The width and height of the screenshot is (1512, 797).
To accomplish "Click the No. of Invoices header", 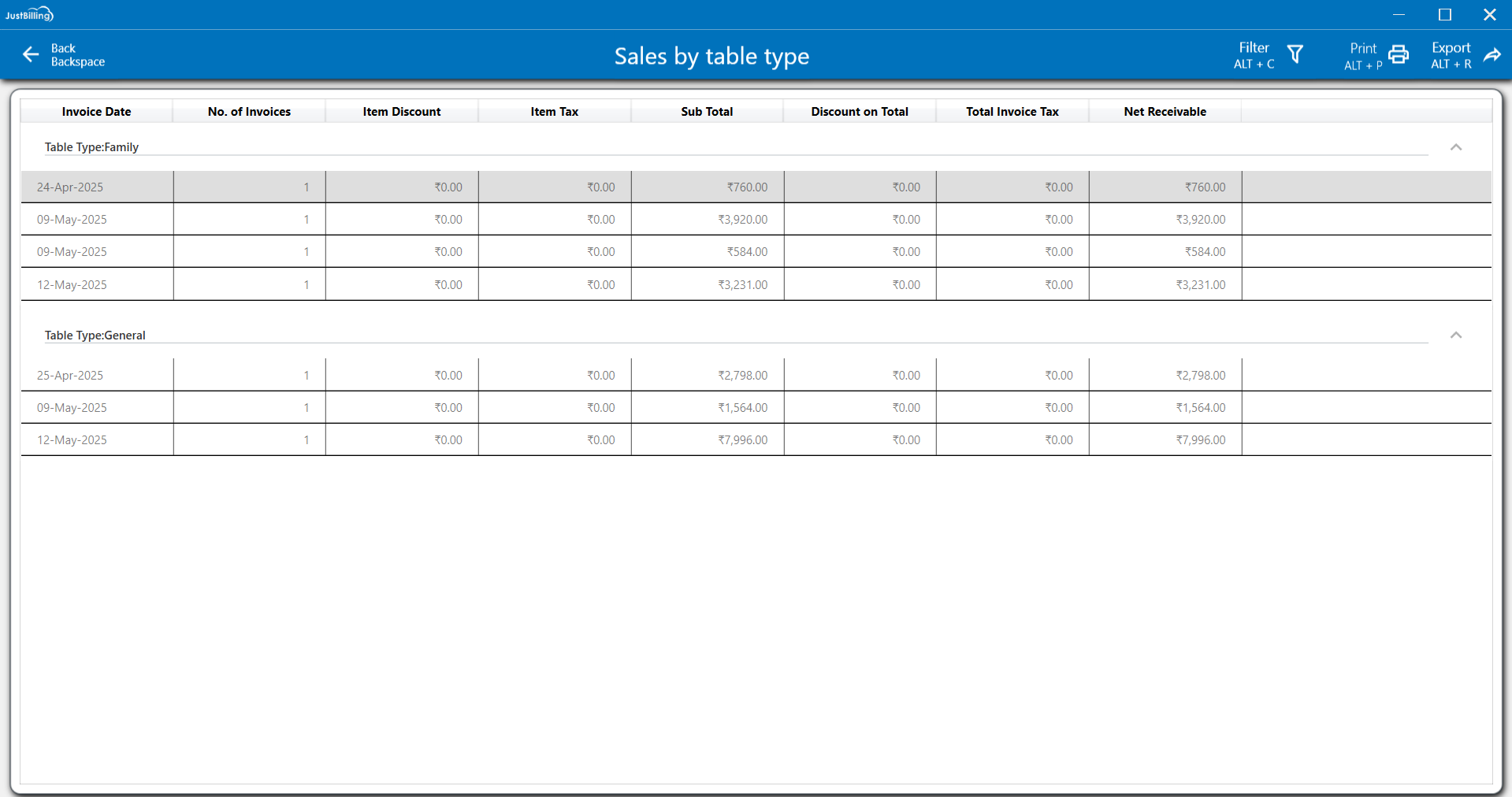I will (x=249, y=112).
